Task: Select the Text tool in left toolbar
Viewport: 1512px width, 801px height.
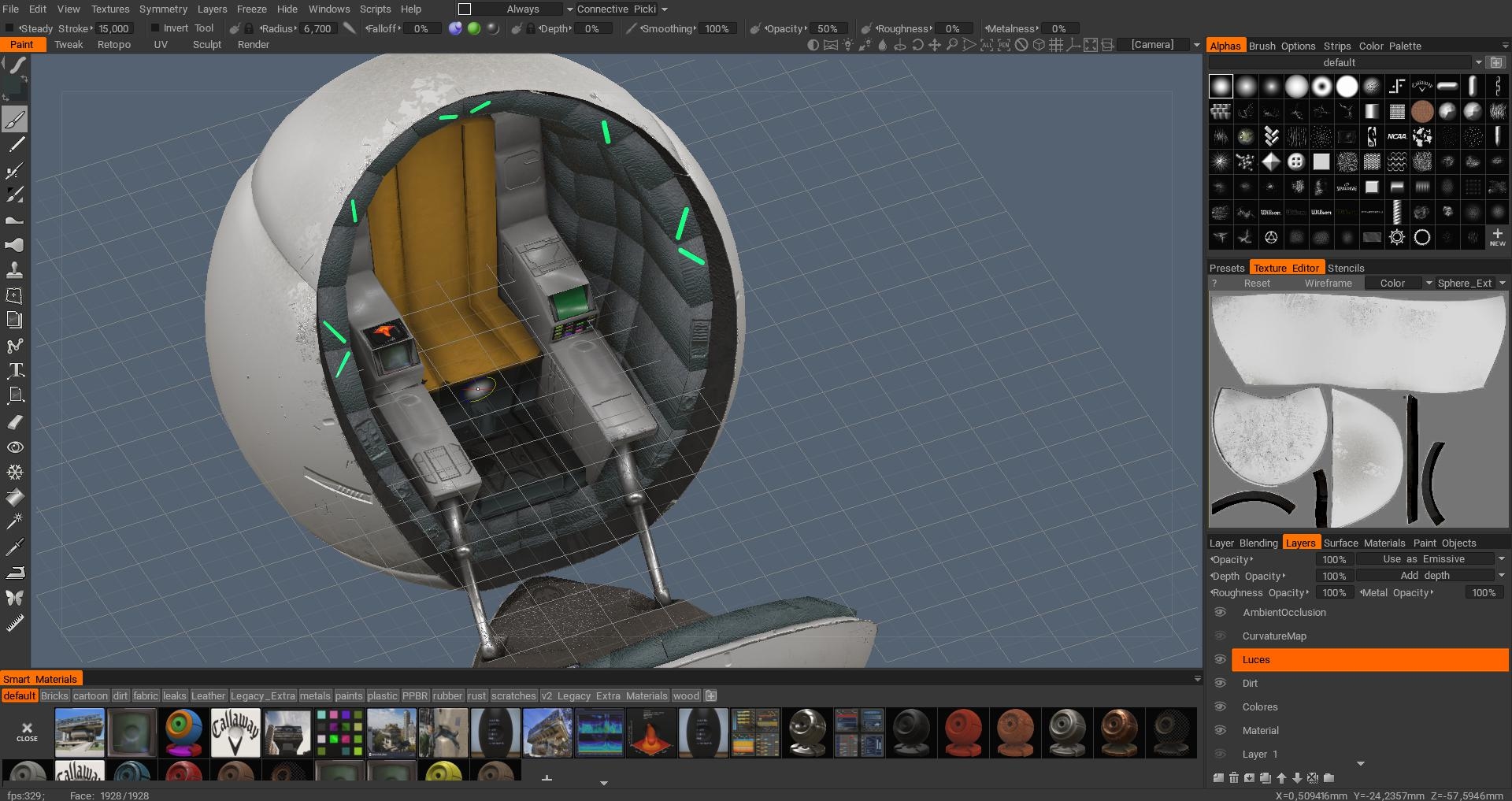Action: pyautogui.click(x=15, y=370)
